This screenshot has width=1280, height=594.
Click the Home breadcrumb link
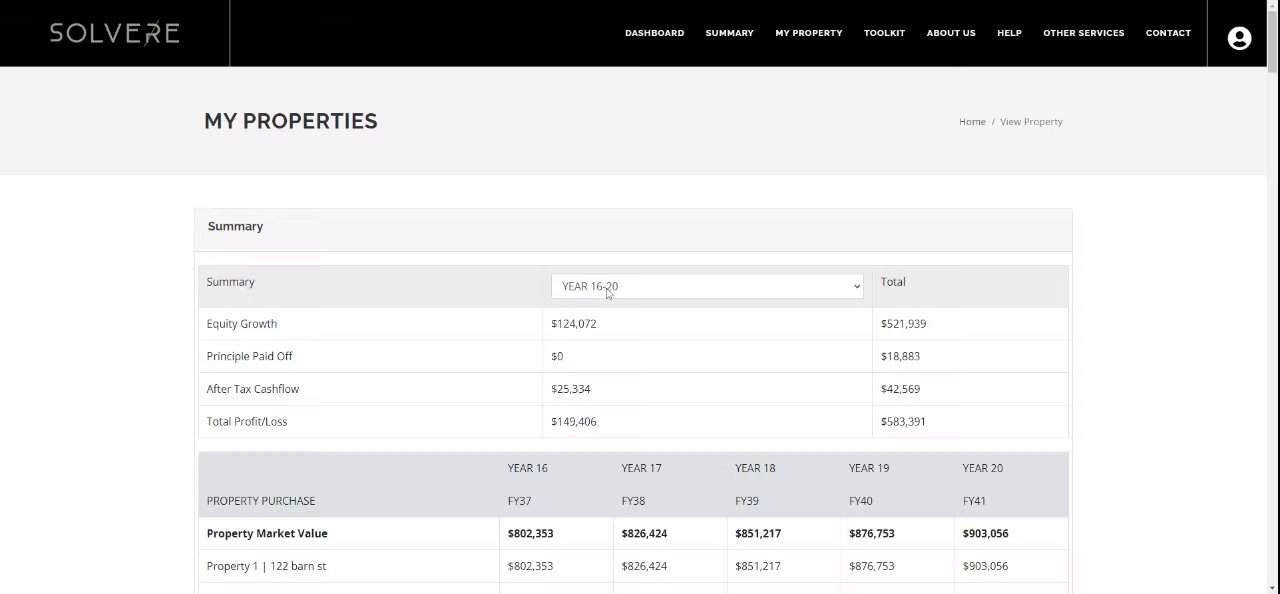point(972,122)
